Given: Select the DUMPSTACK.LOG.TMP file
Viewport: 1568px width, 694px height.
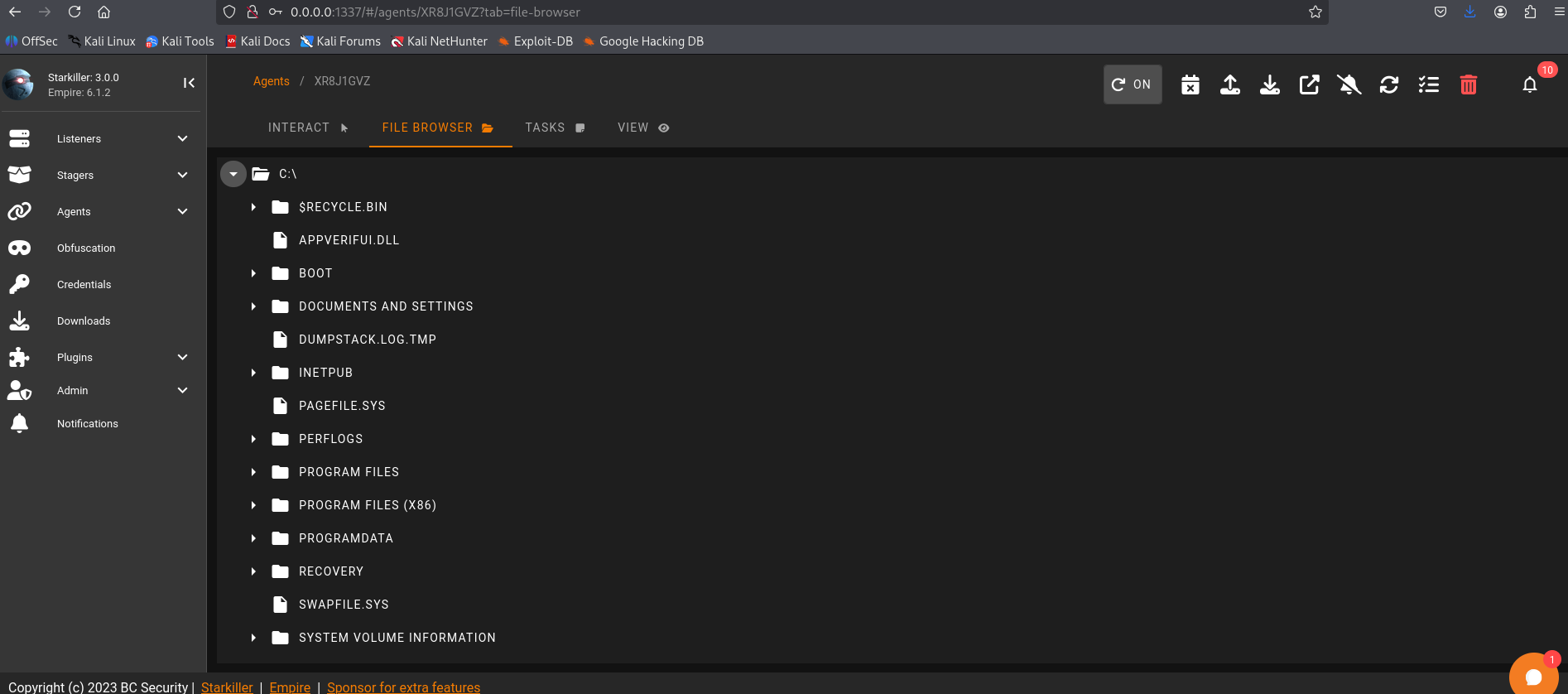Looking at the screenshot, I should (x=368, y=340).
